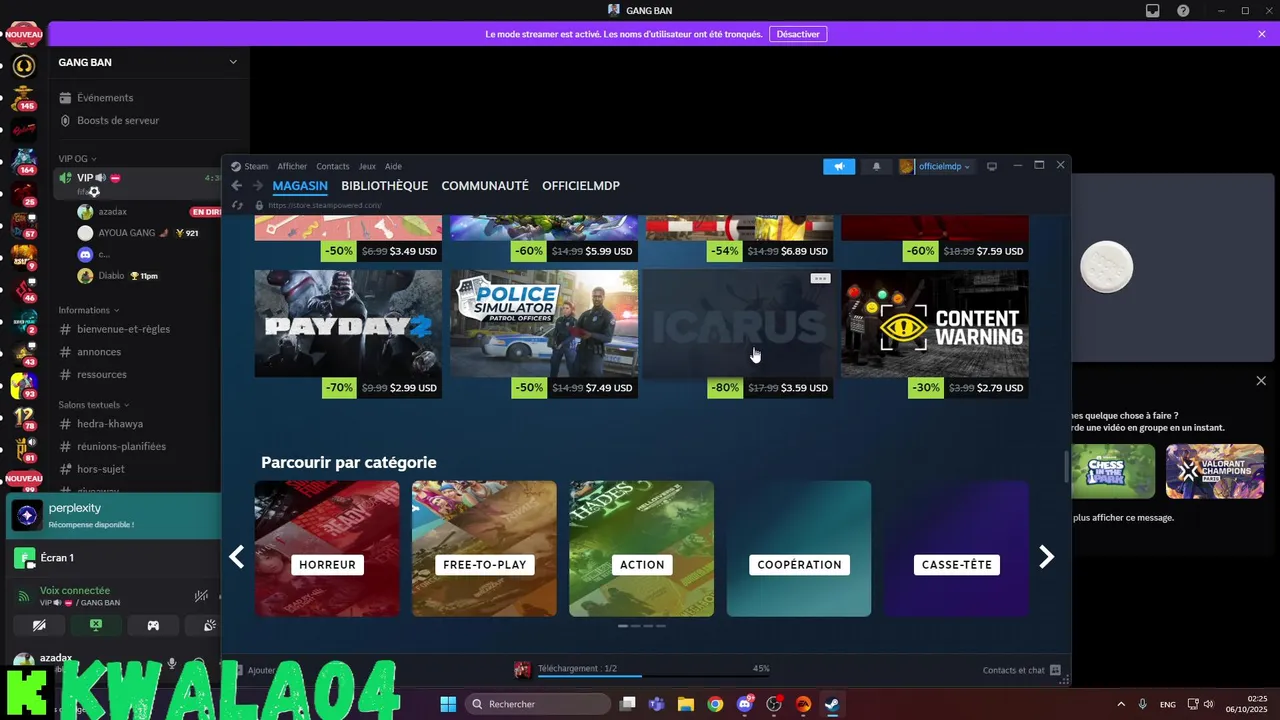
Task: Open the Jeux menu in Steam
Action: click(x=367, y=166)
